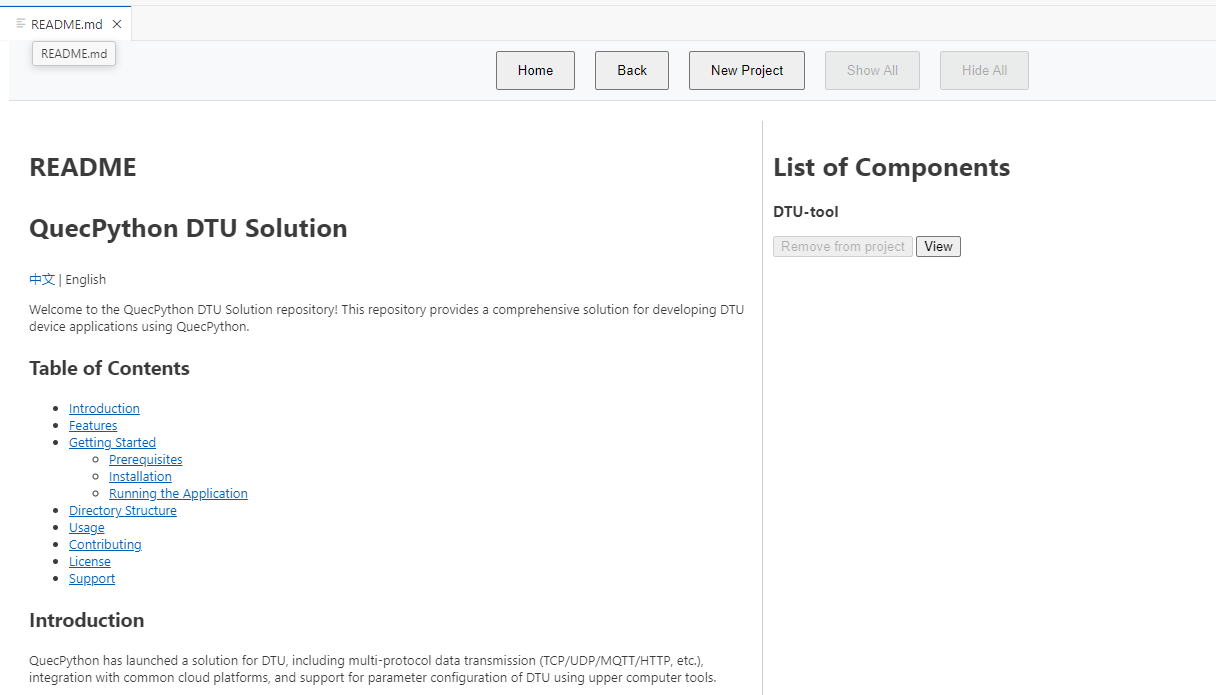Create a New Project
The height and width of the screenshot is (695, 1216).
(747, 70)
